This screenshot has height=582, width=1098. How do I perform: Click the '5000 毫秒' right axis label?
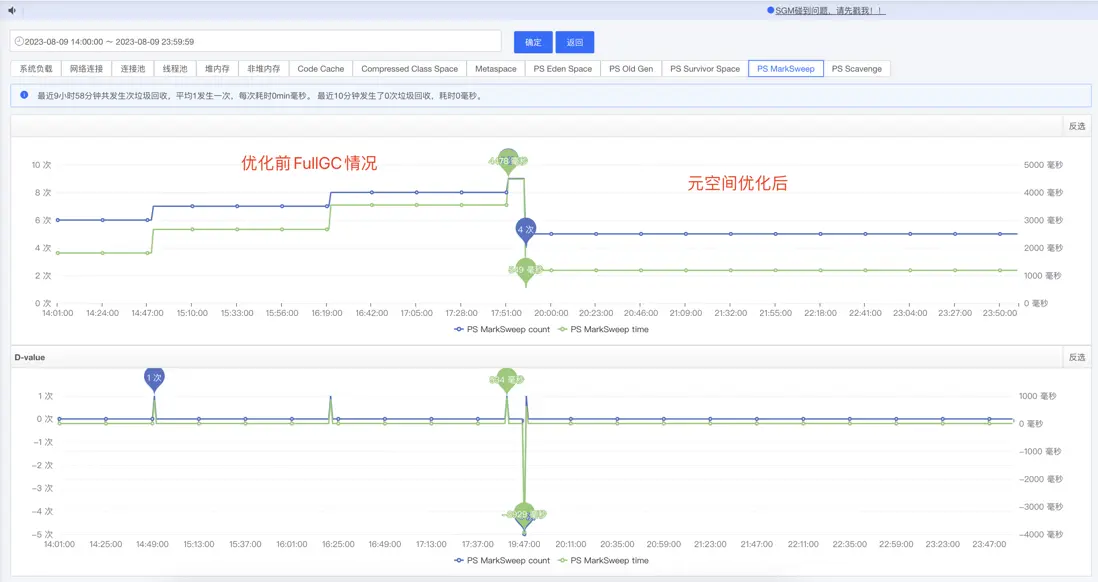coord(1043,165)
